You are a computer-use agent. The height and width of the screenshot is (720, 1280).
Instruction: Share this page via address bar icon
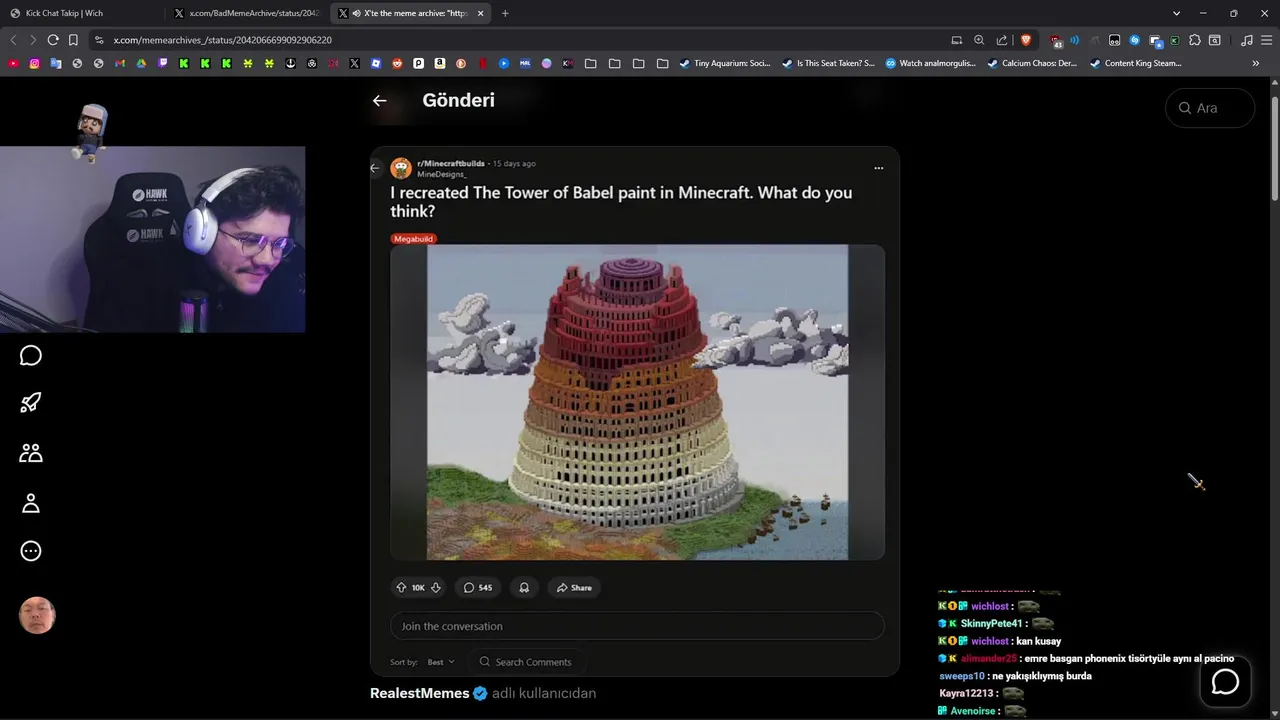tap(1002, 40)
